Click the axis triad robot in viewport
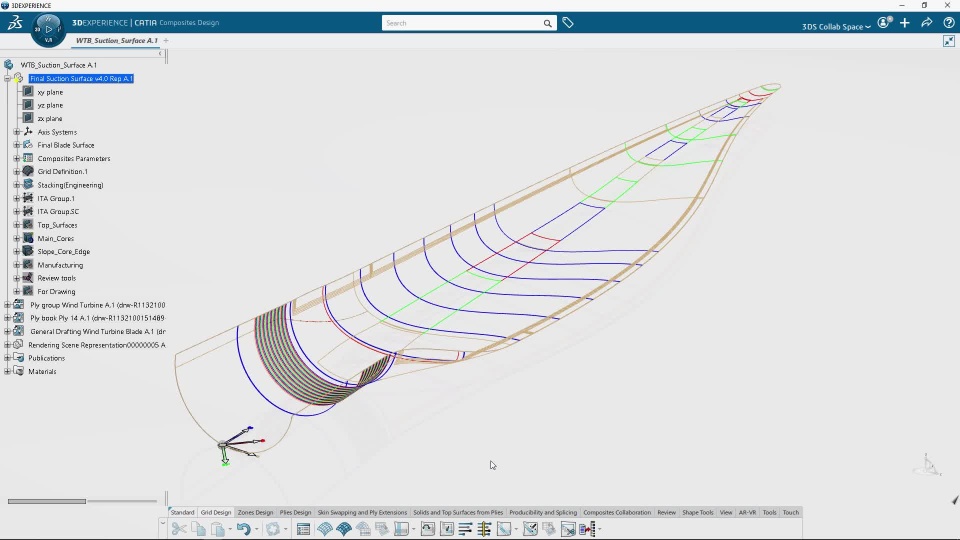The width and height of the screenshot is (960, 540). 239,445
